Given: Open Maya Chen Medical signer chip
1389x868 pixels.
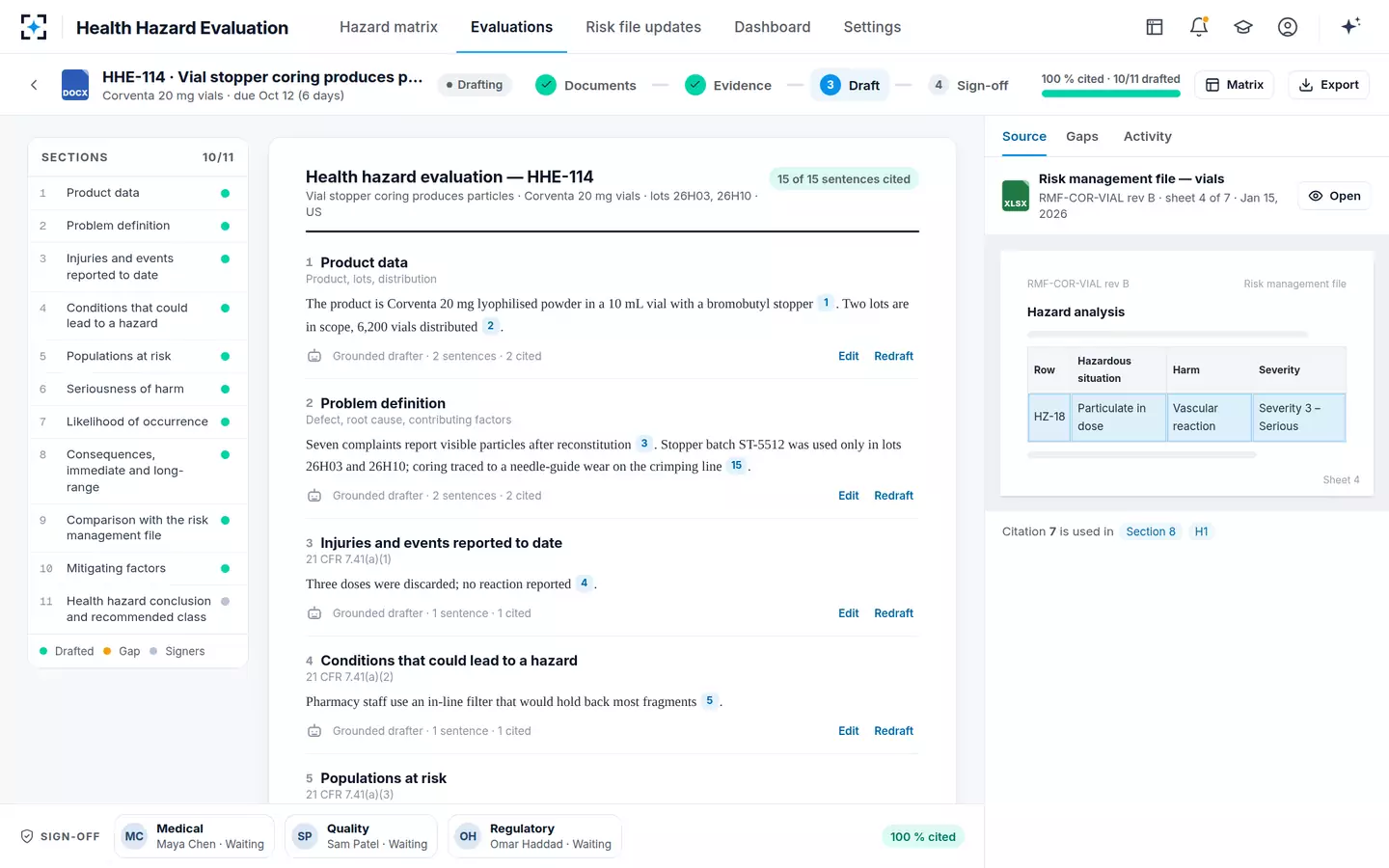Looking at the screenshot, I should (x=195, y=836).
